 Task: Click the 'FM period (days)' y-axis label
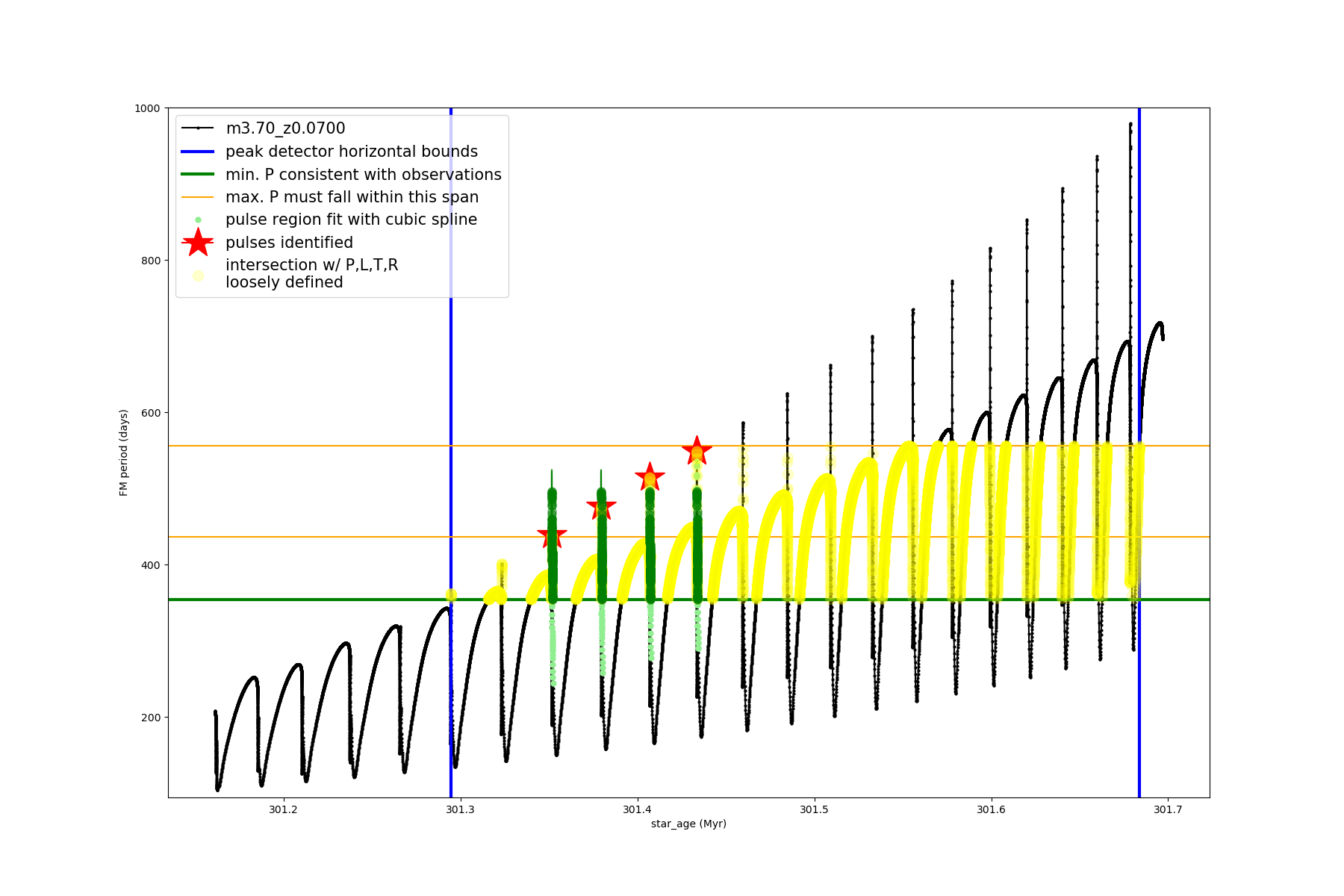pos(124,452)
